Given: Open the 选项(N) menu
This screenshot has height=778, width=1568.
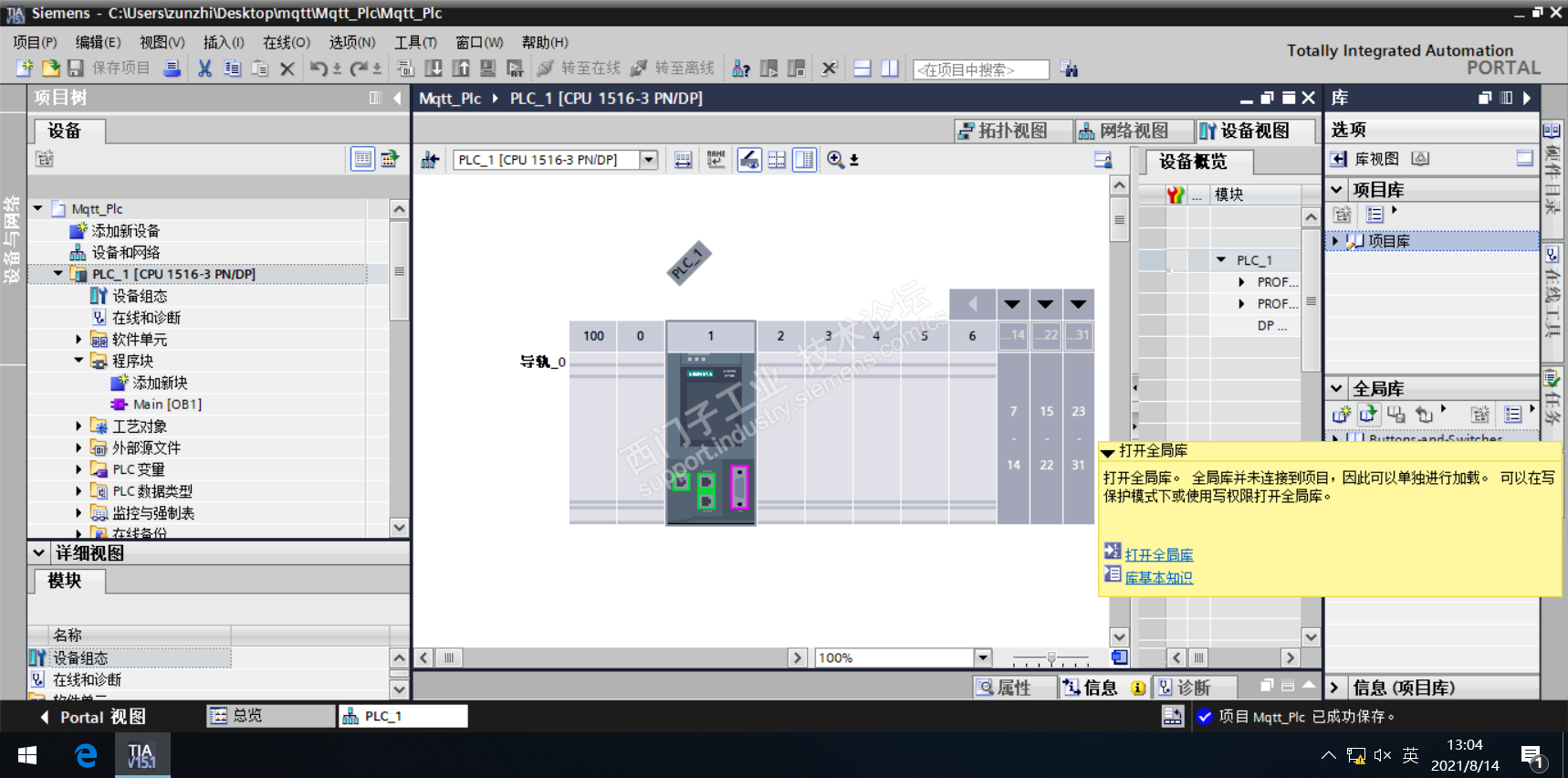Looking at the screenshot, I should coord(352,42).
